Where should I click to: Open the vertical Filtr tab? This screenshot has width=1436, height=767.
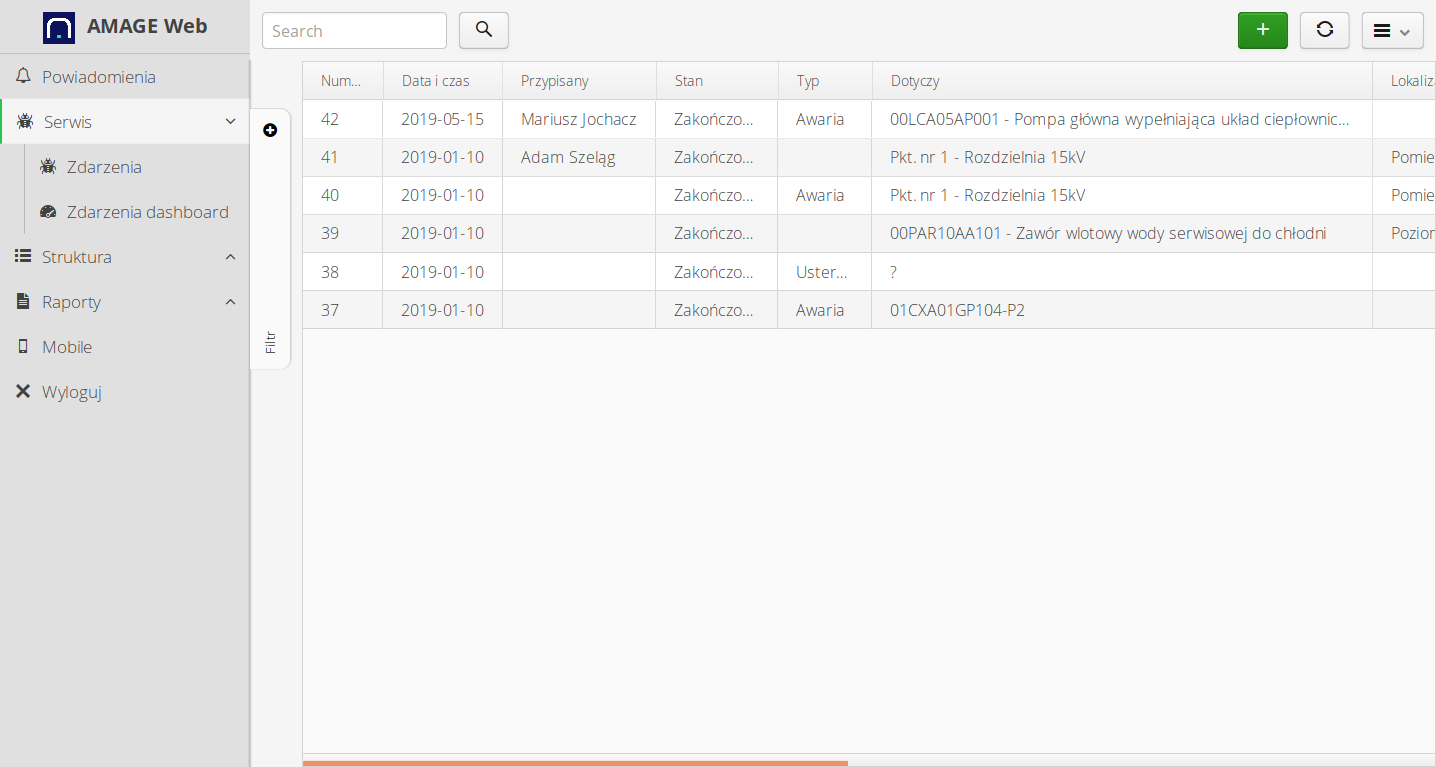click(x=270, y=341)
